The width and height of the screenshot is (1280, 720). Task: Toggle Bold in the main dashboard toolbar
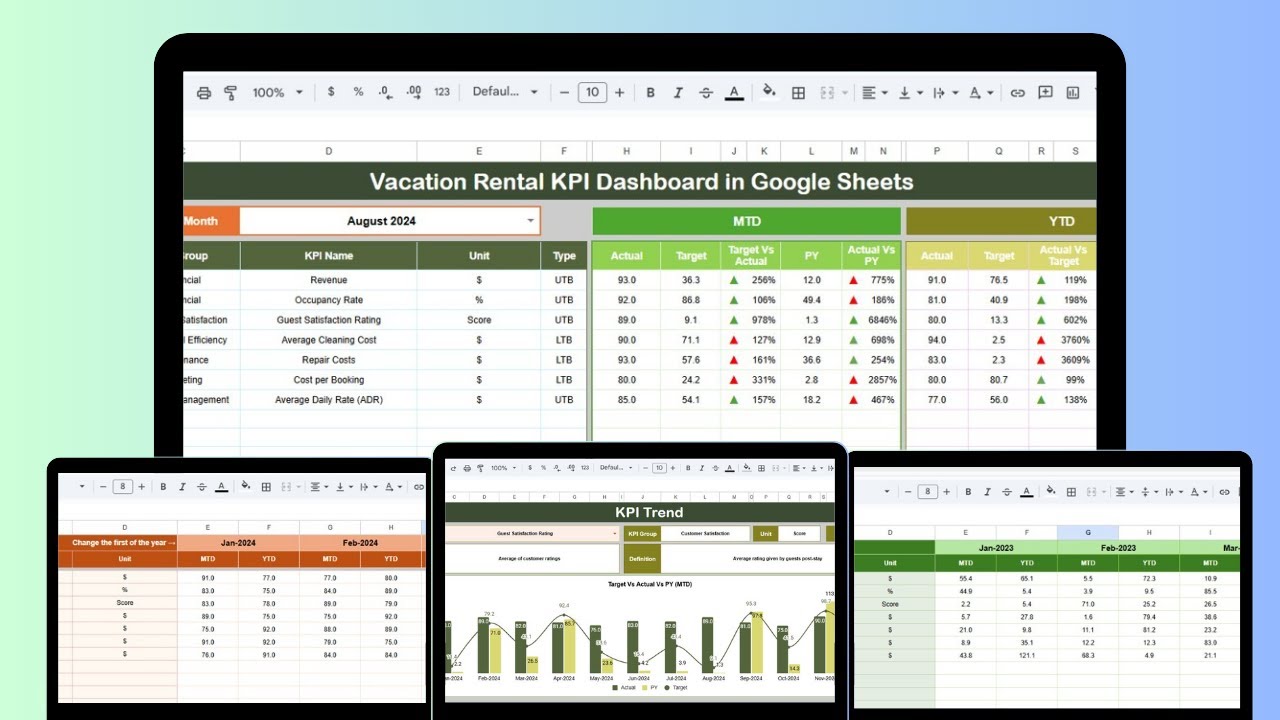click(650, 92)
